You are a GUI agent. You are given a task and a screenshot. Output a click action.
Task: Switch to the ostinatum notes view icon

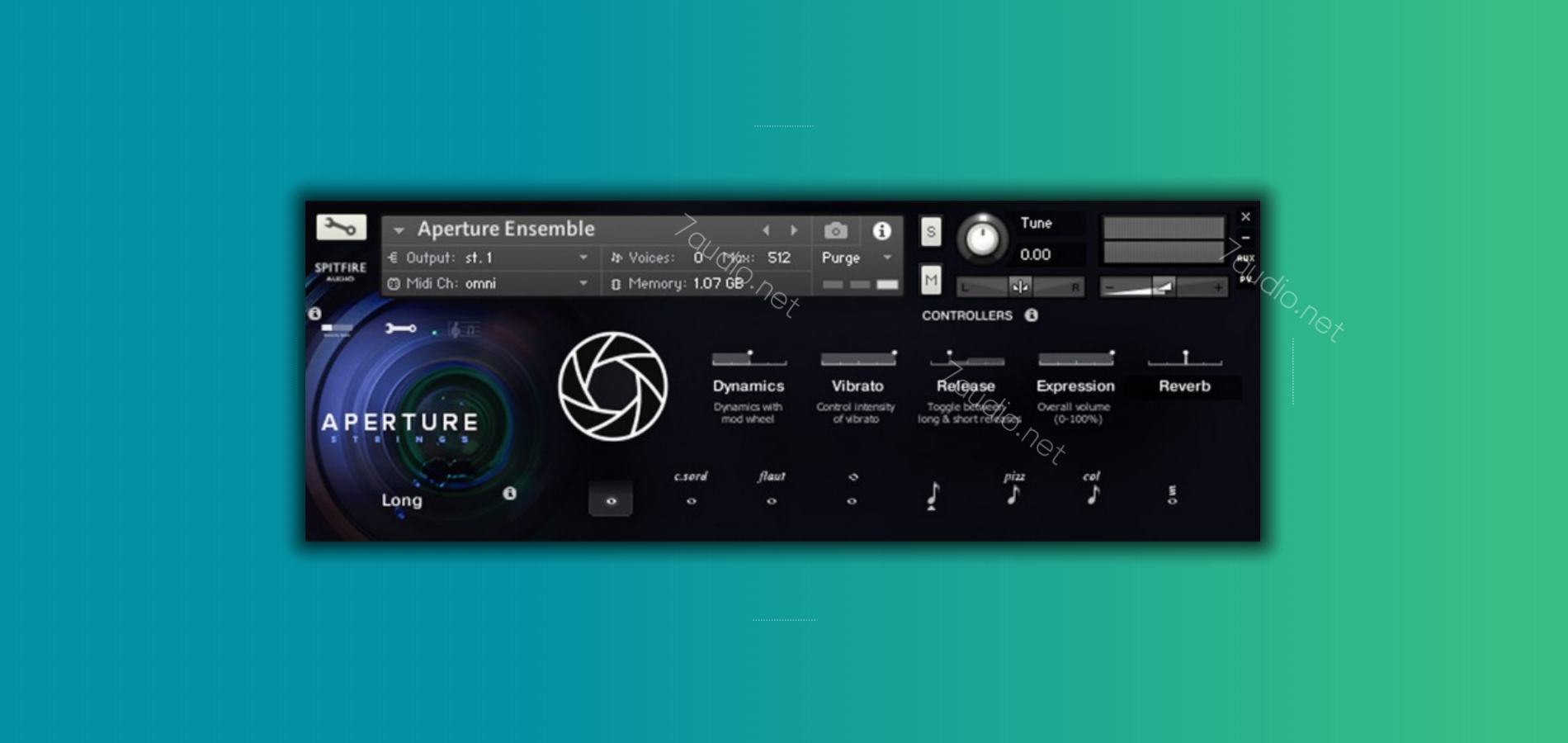[x=463, y=330]
